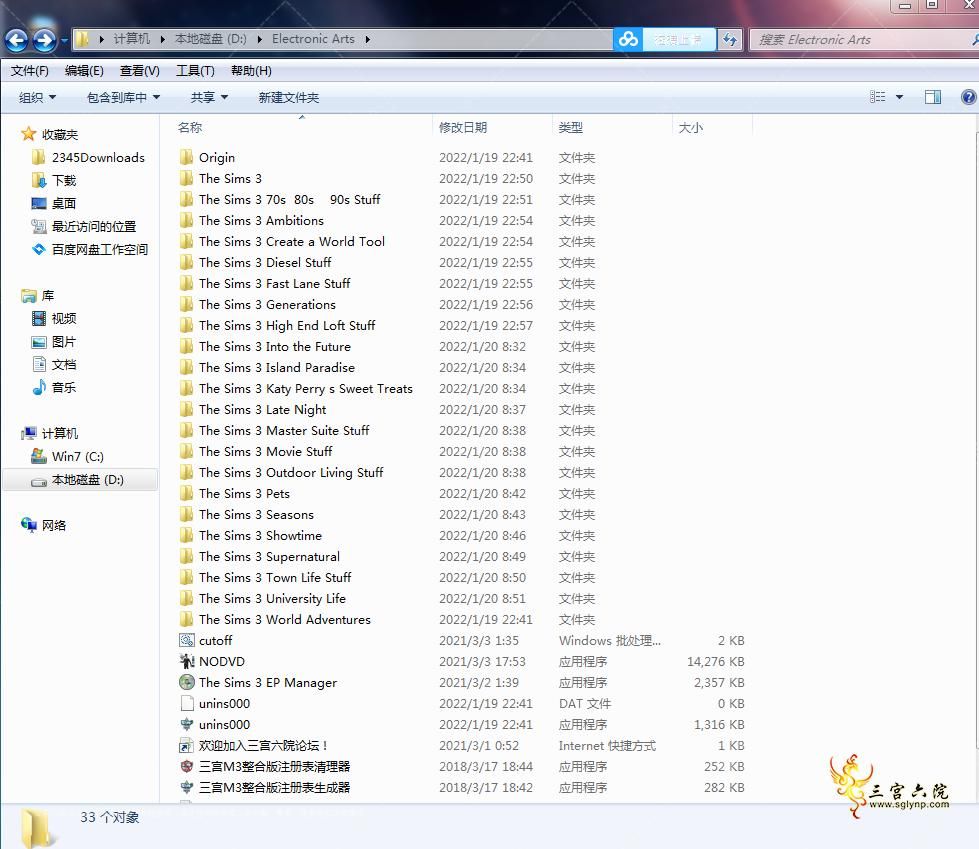Viewport: 979px width, 849px height.
Task: Open 文档 library in sidebar
Action: (64, 365)
